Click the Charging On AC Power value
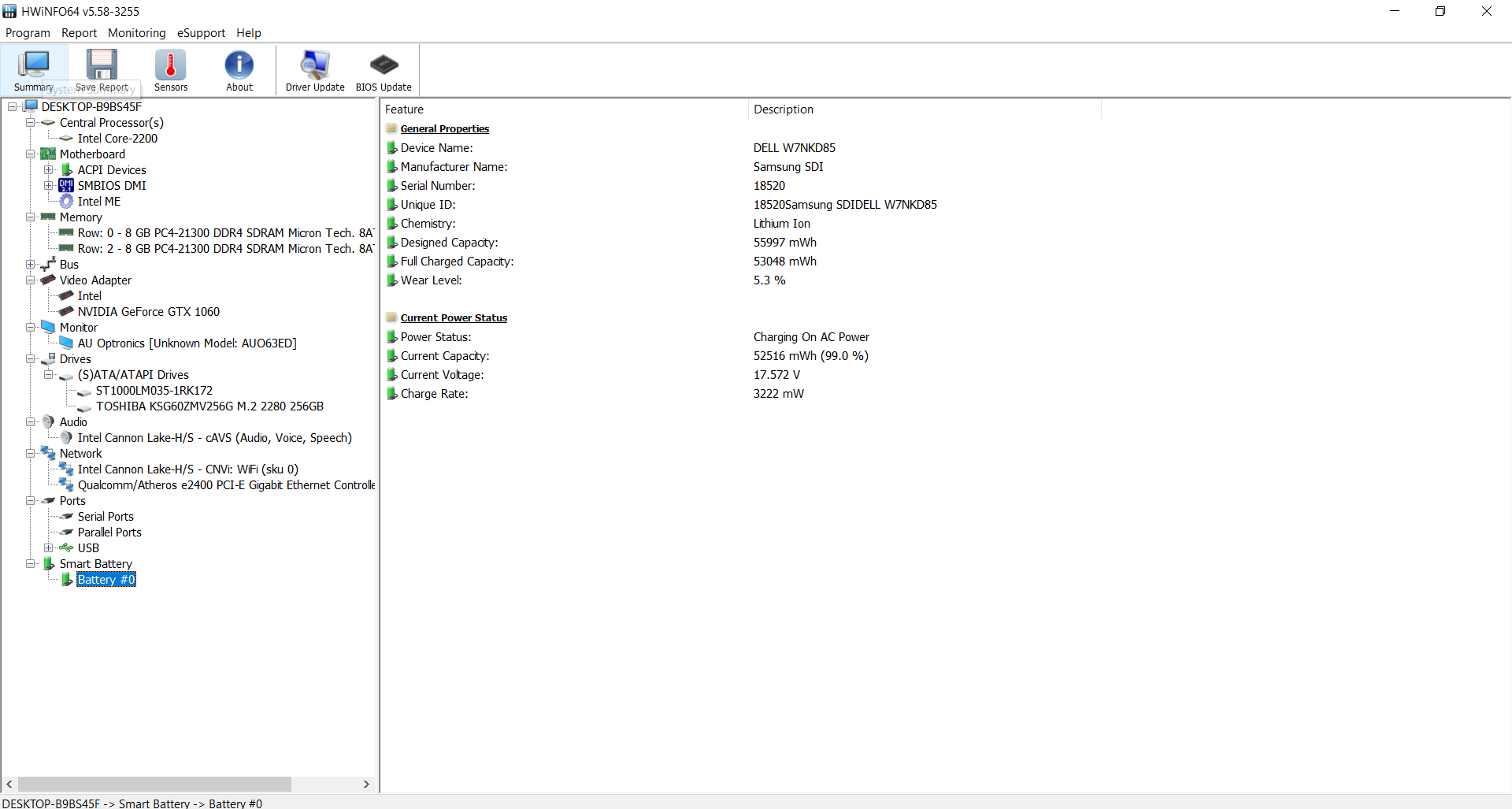Image resolution: width=1512 pixels, height=809 pixels. (811, 336)
